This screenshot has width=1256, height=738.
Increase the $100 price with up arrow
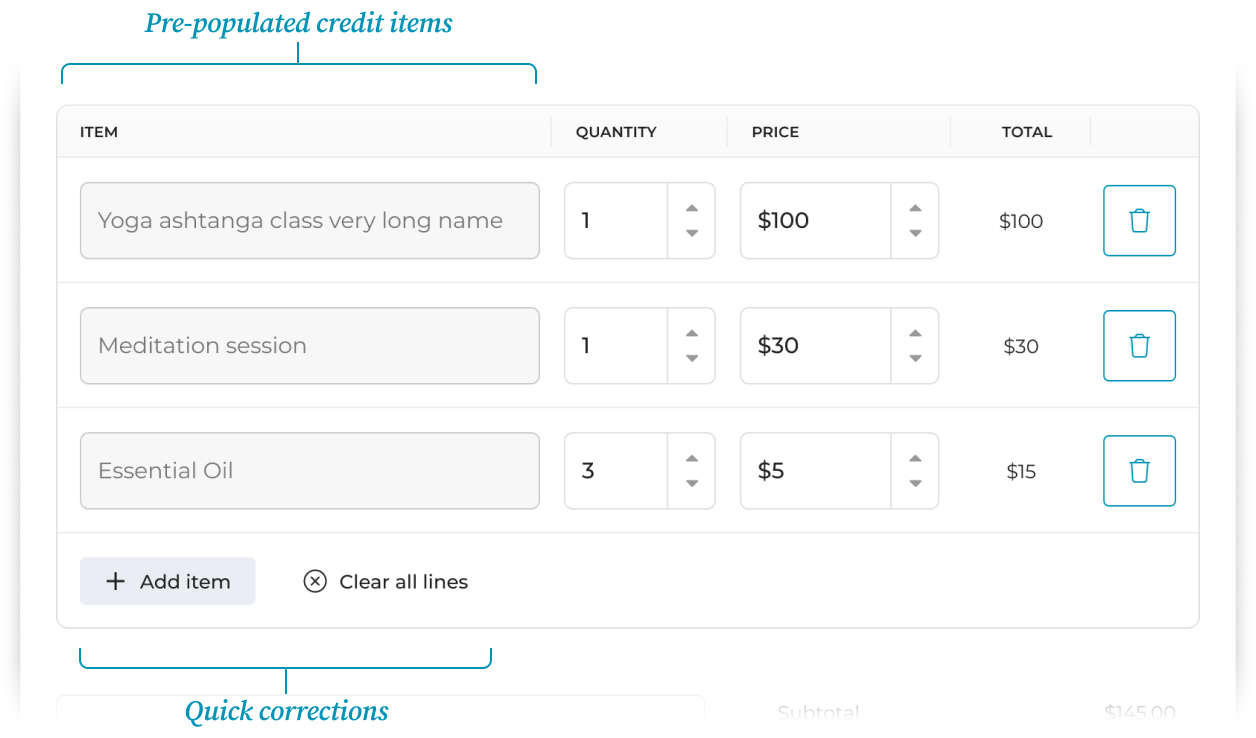tap(915, 208)
